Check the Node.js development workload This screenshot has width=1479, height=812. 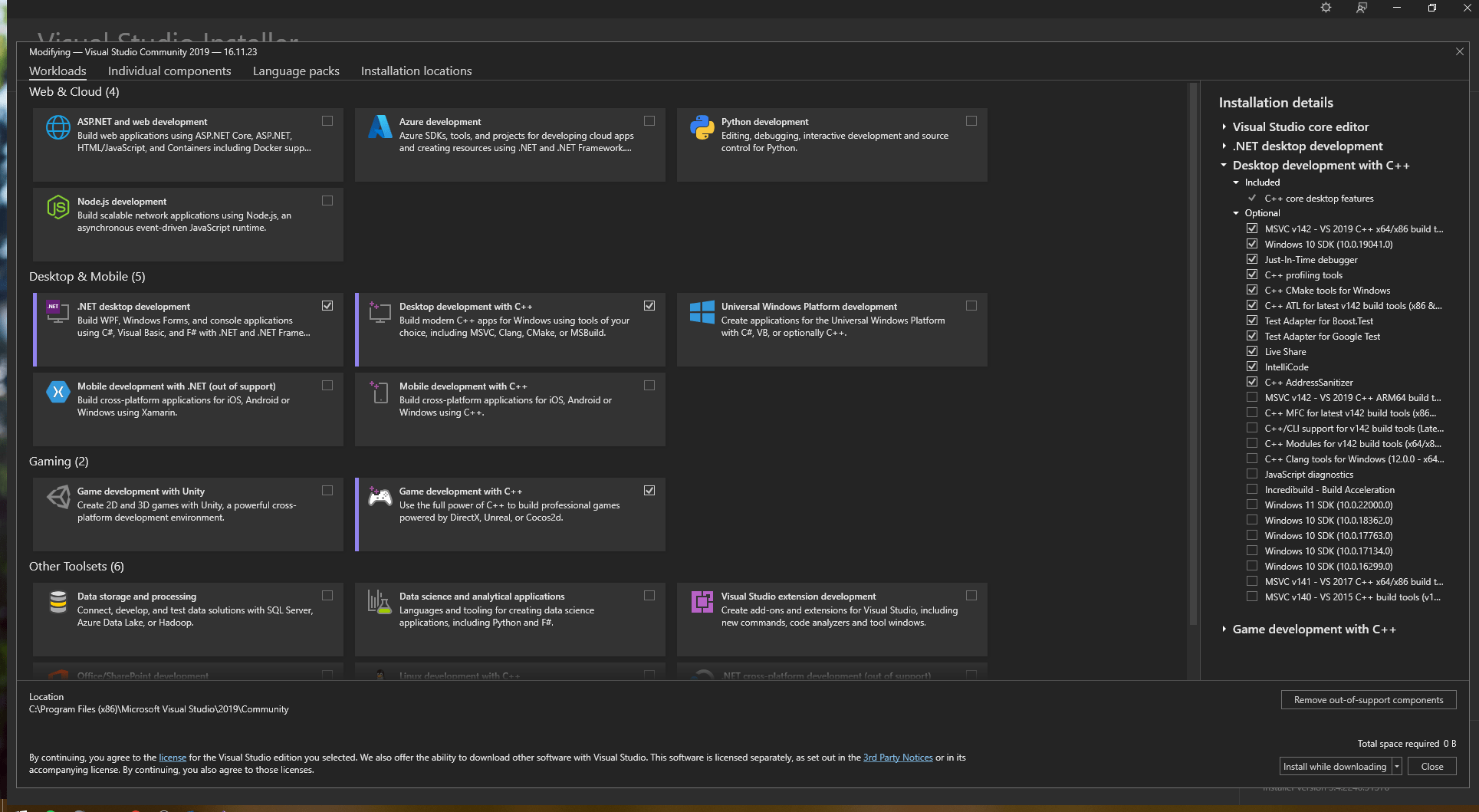pyautogui.click(x=327, y=201)
